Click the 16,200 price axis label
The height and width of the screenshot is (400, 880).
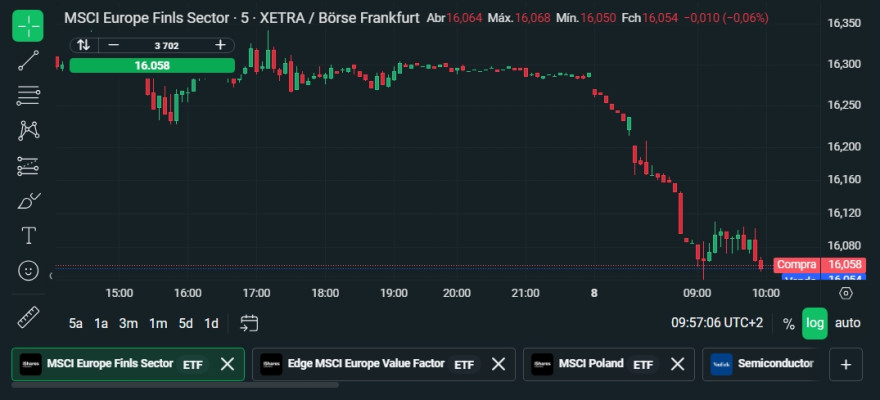point(845,146)
